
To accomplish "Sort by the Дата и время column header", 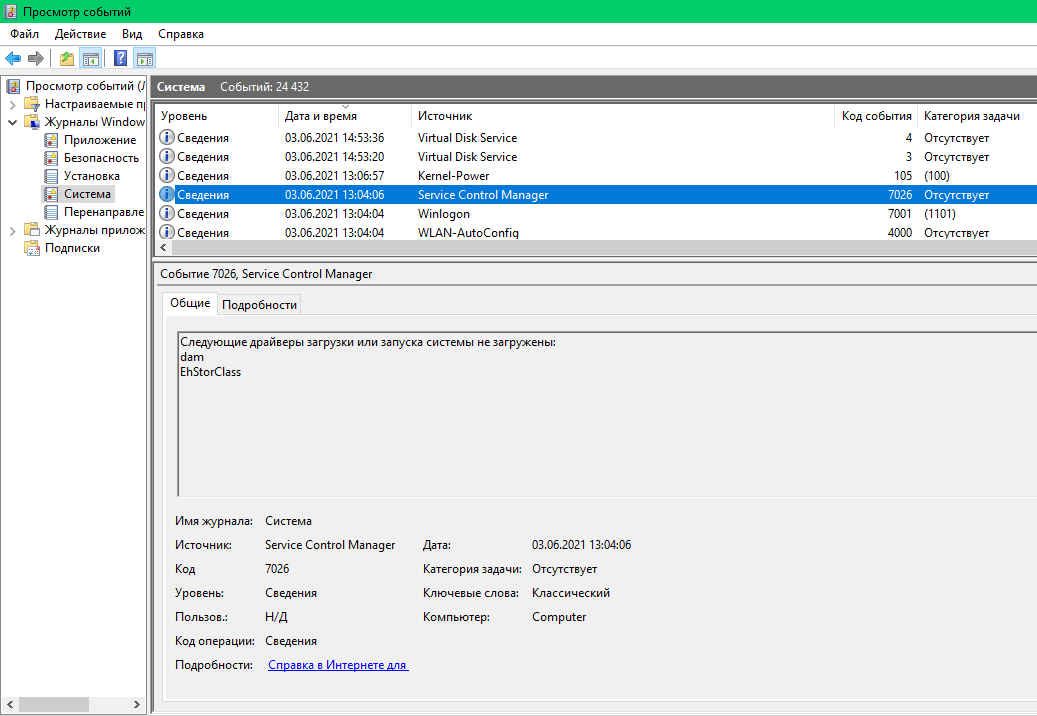I will 345,116.
